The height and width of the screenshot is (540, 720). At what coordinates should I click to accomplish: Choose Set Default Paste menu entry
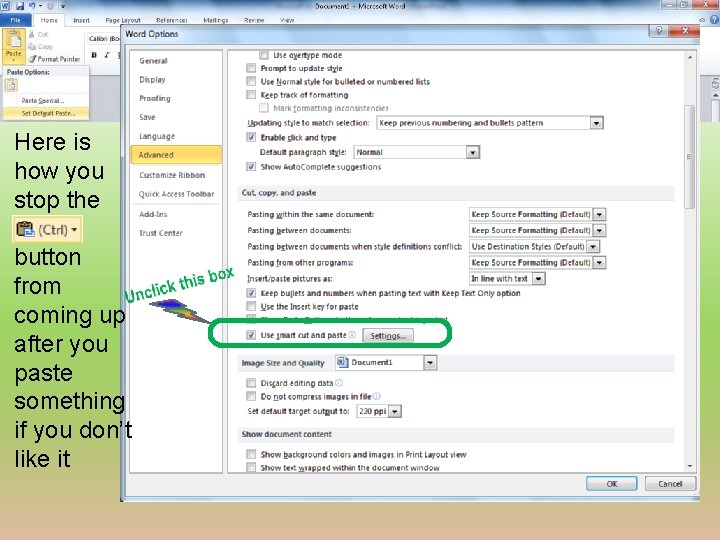(x=46, y=113)
